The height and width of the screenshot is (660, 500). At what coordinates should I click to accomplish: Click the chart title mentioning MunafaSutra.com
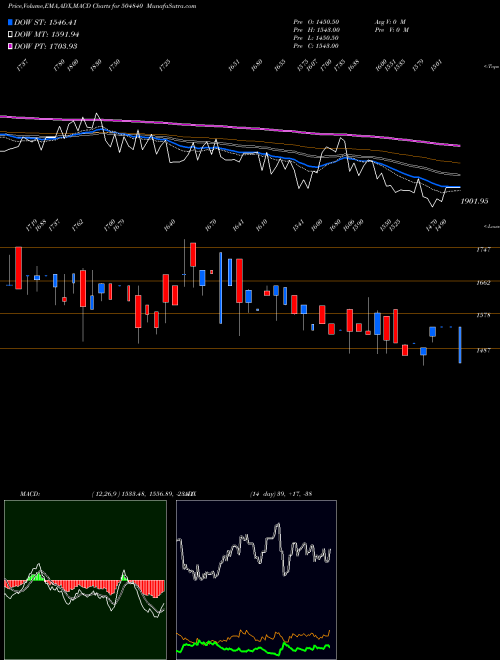[x=102, y=6]
